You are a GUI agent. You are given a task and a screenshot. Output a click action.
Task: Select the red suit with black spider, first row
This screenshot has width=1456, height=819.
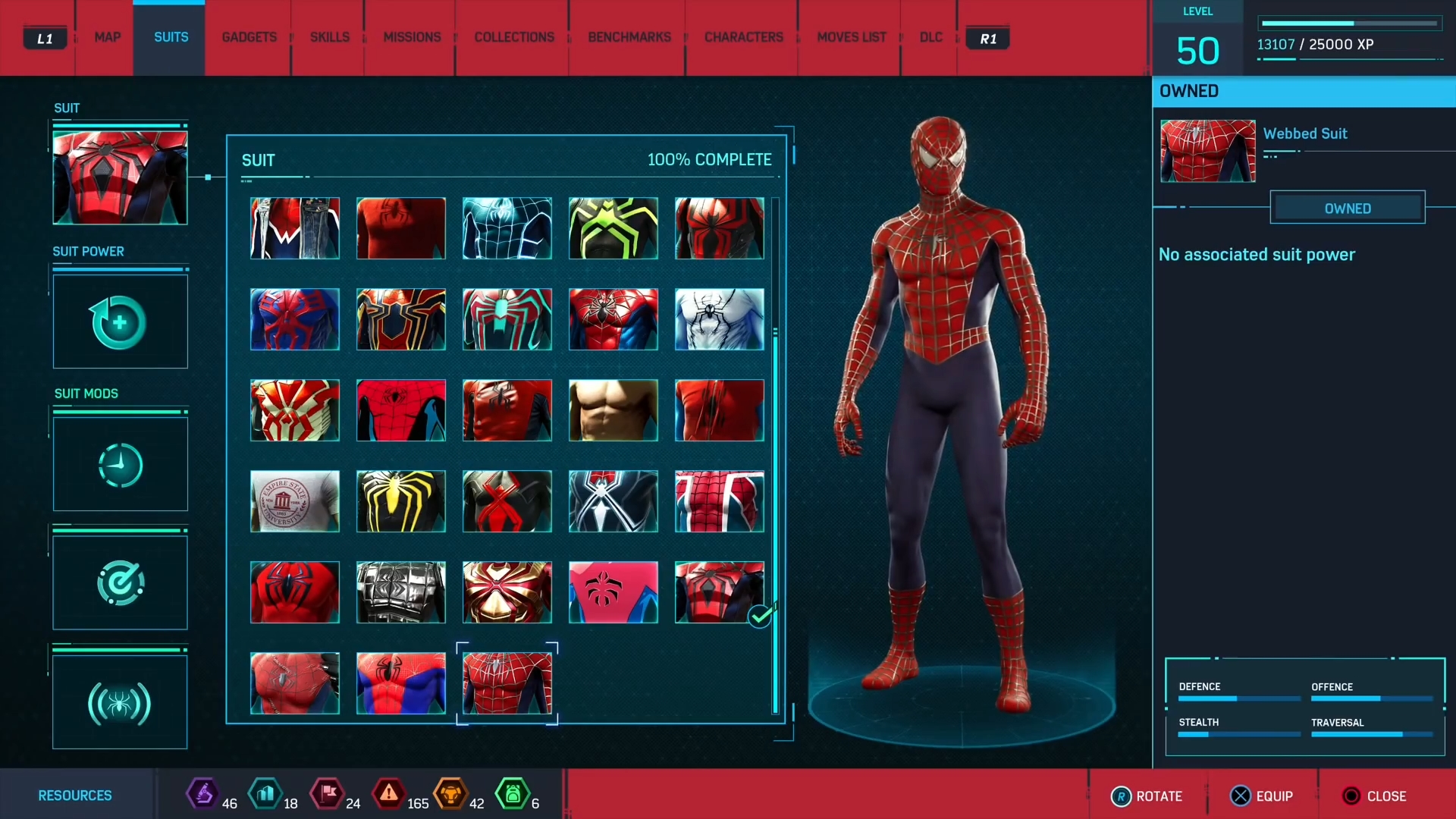click(720, 228)
